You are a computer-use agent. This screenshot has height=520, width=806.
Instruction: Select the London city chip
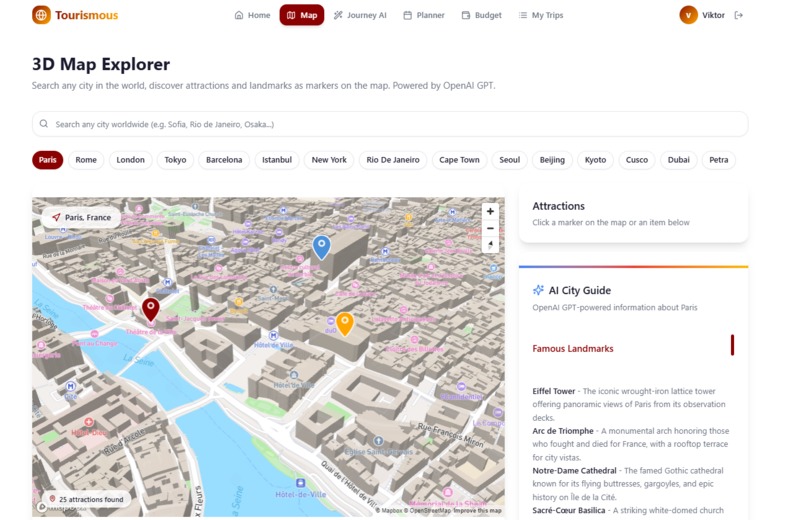[131, 160]
